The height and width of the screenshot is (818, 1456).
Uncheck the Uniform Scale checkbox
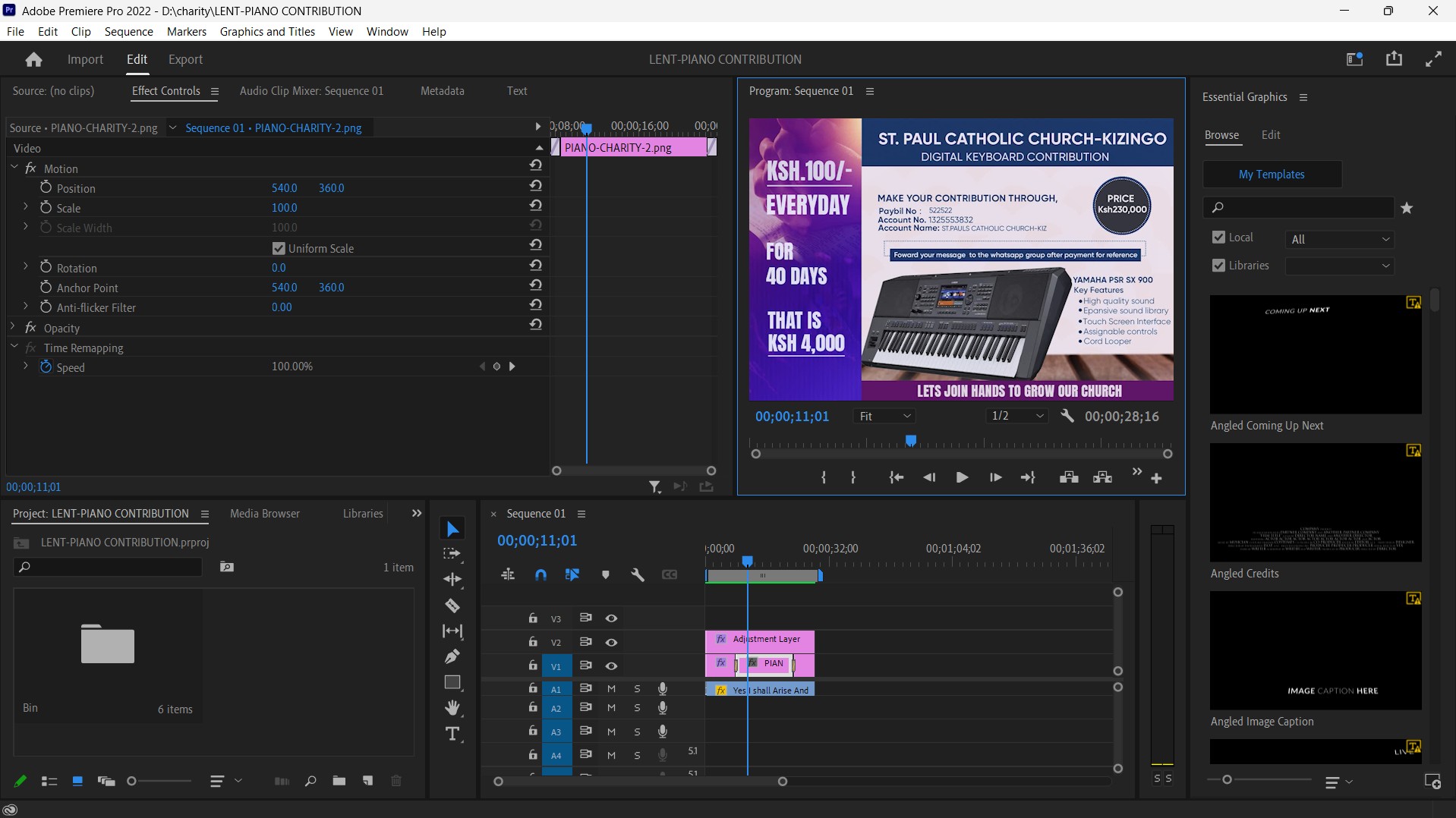(279, 248)
